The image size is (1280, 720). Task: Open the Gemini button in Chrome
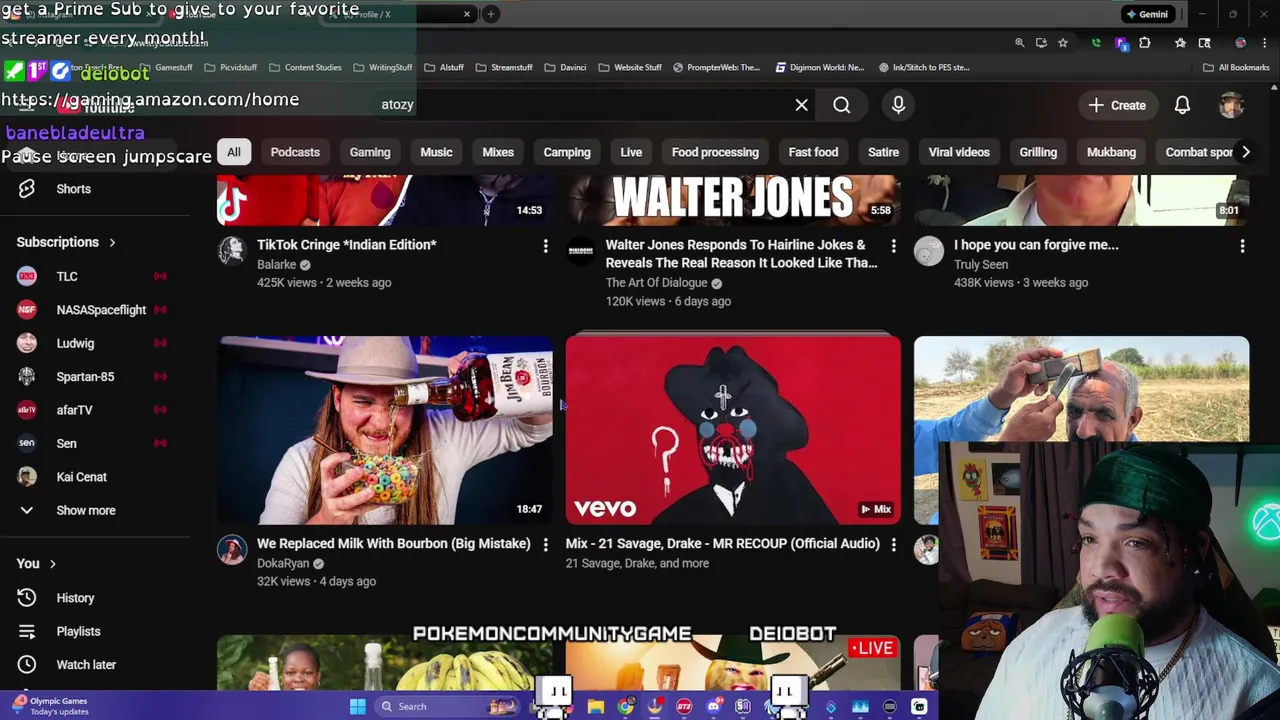pos(1147,14)
